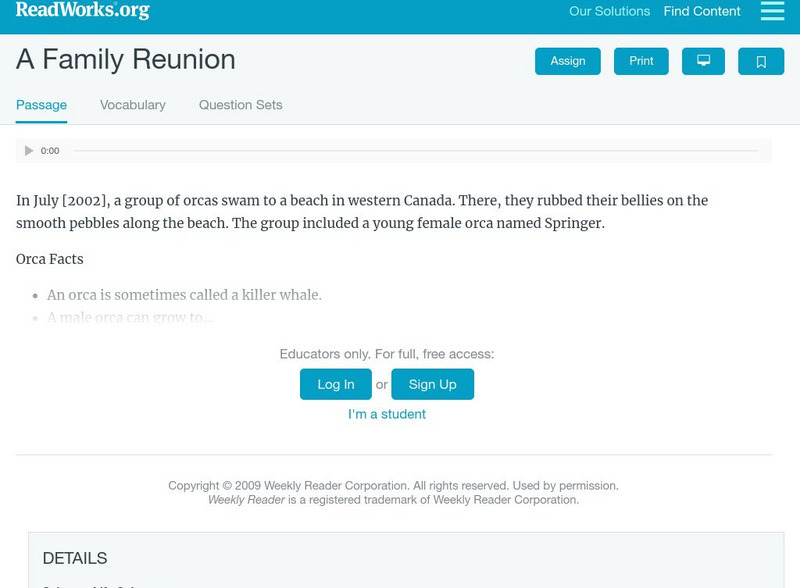Click the Orca Facts subheading
Screen dimensions: 800x588
(x=50, y=259)
